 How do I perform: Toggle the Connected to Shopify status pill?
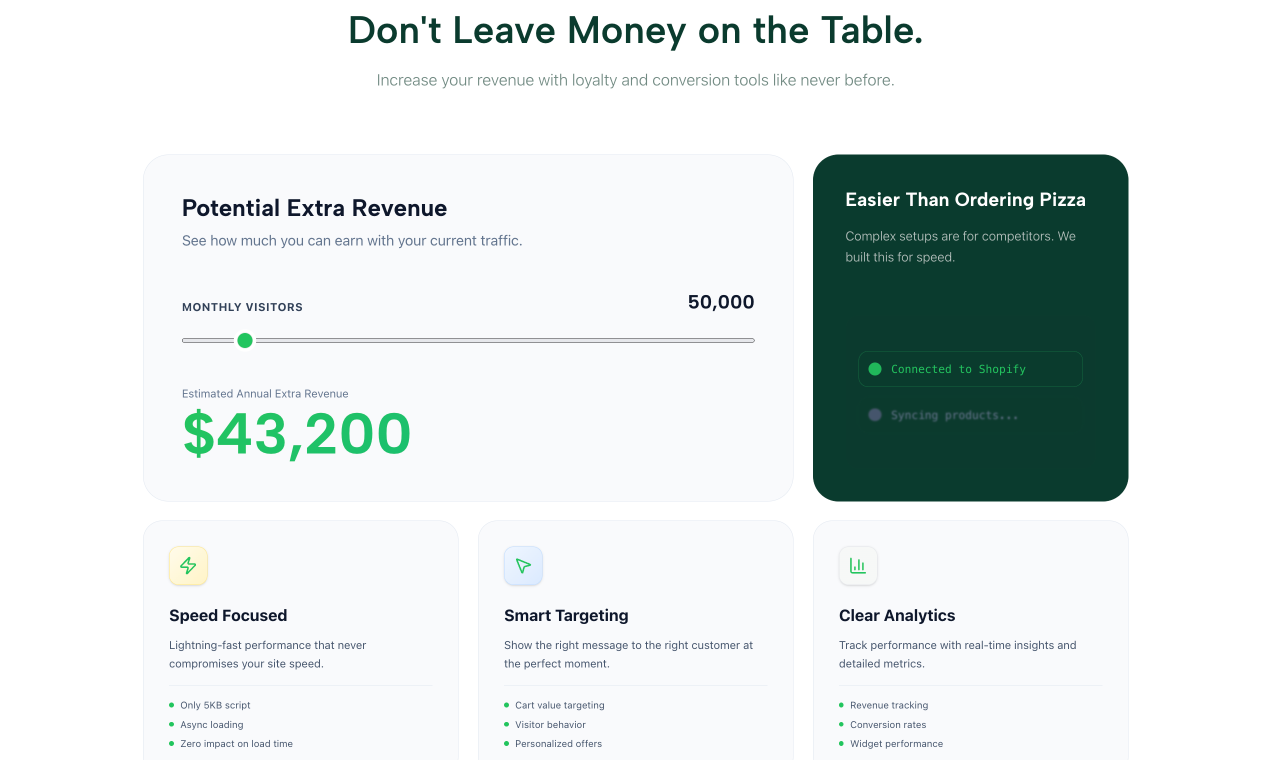click(x=970, y=368)
